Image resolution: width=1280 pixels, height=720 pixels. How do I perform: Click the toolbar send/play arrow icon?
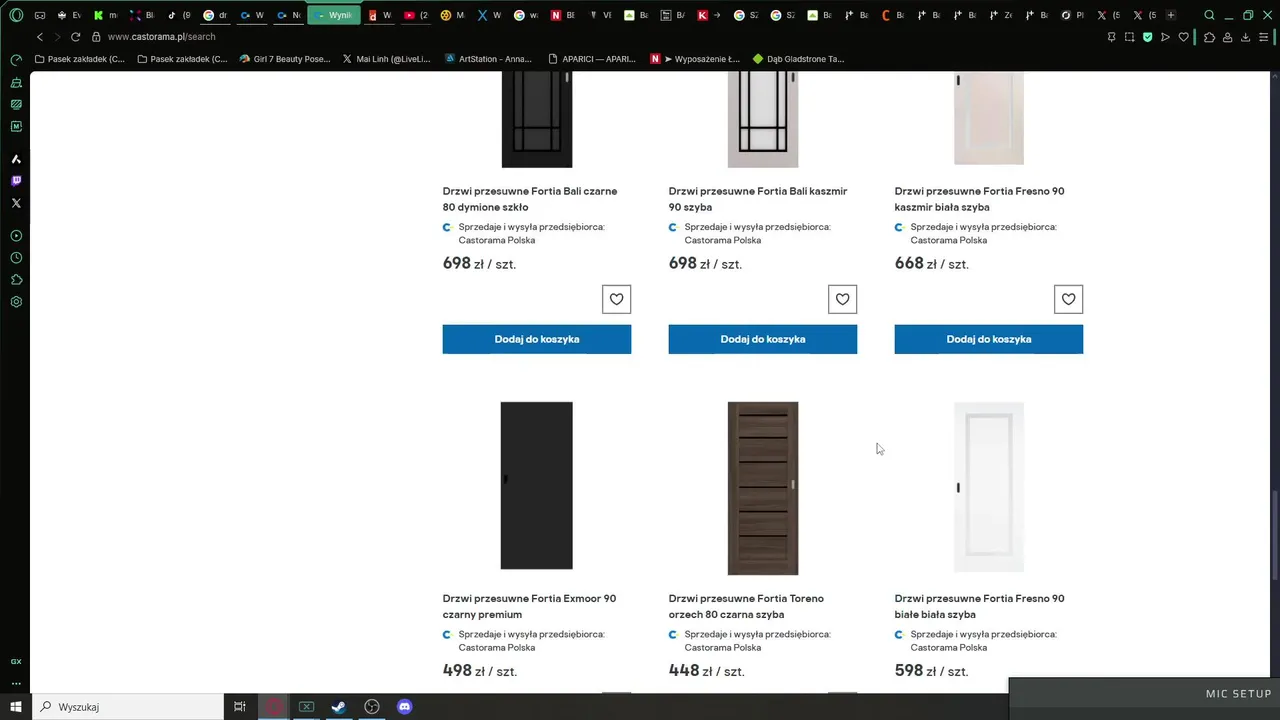tap(1165, 37)
